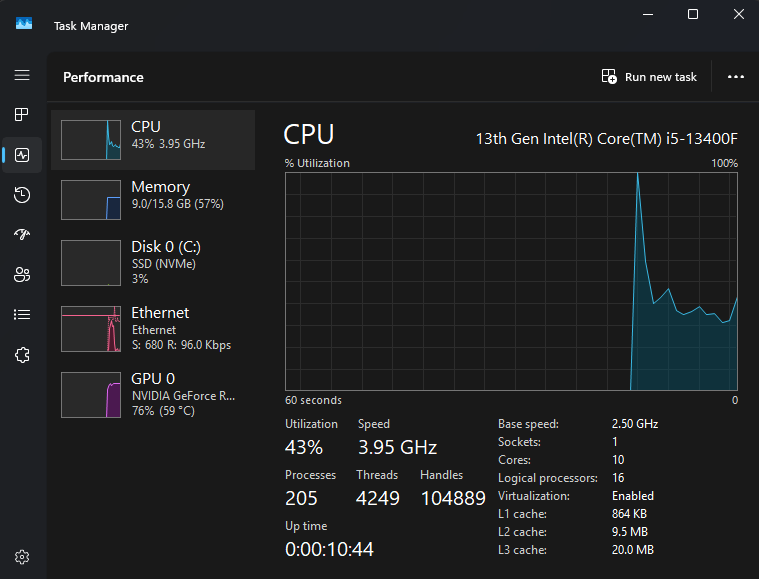Expand the hamburger navigation menu

[x=22, y=75]
